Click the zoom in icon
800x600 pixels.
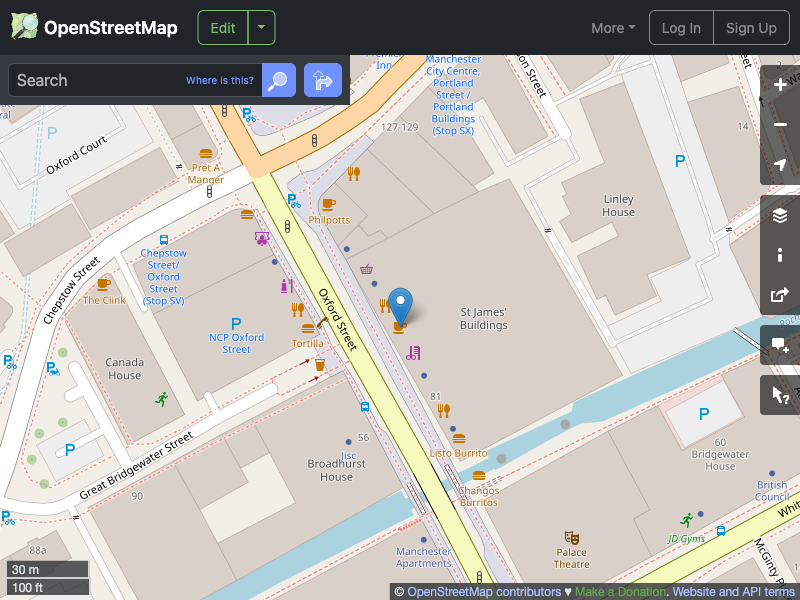click(780, 85)
